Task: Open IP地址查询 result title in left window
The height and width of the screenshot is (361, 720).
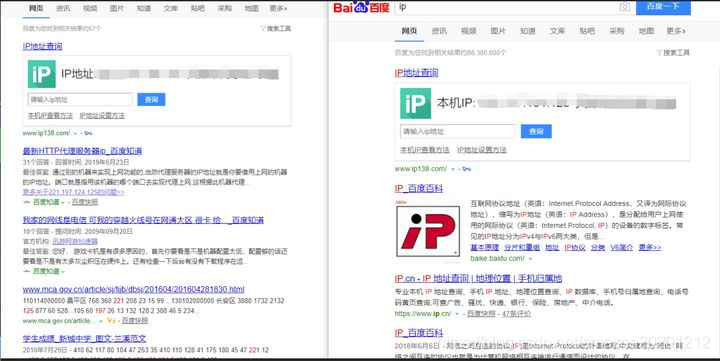Action: 42,46
